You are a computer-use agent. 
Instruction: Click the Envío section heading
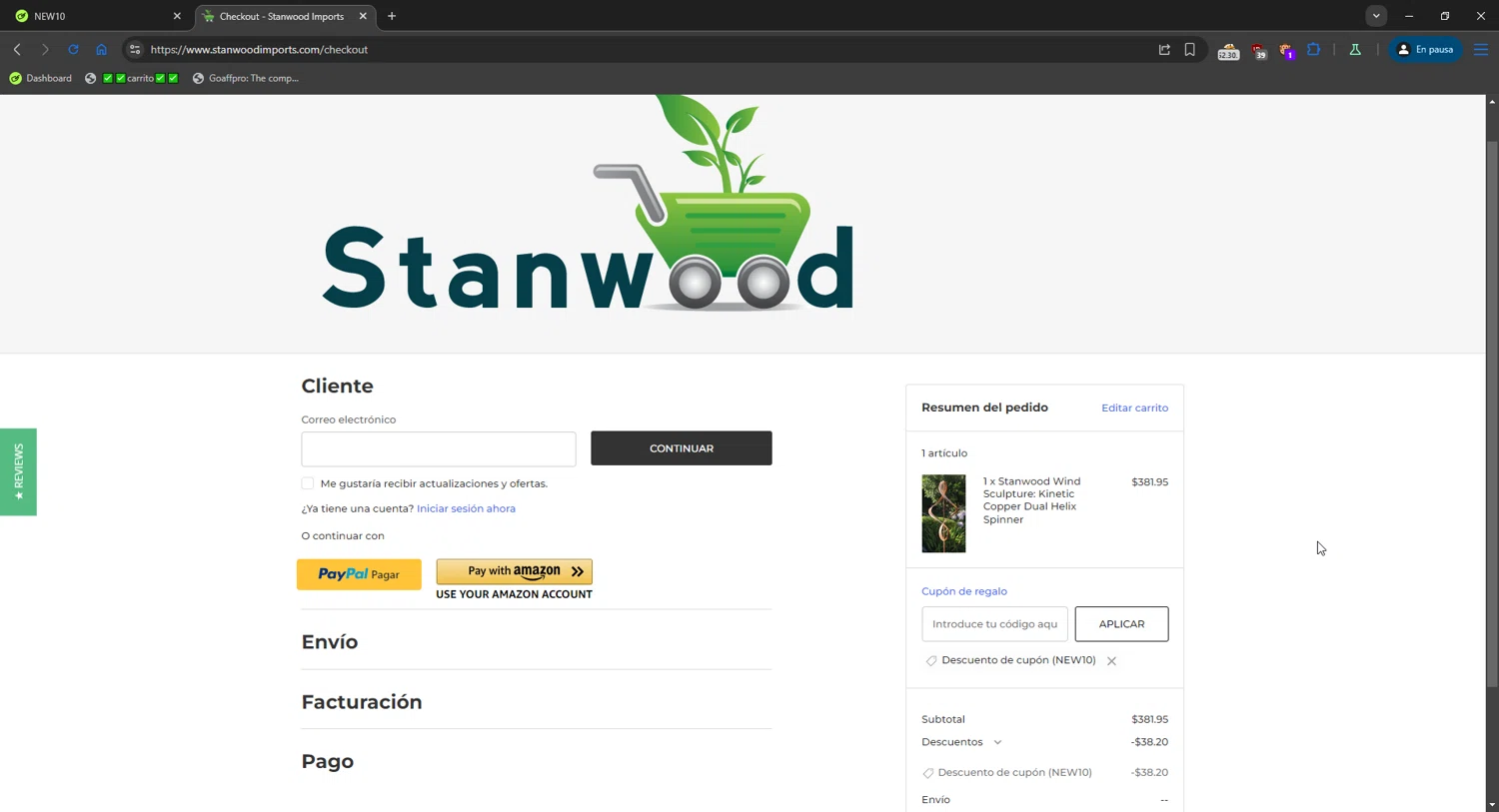[x=330, y=642]
